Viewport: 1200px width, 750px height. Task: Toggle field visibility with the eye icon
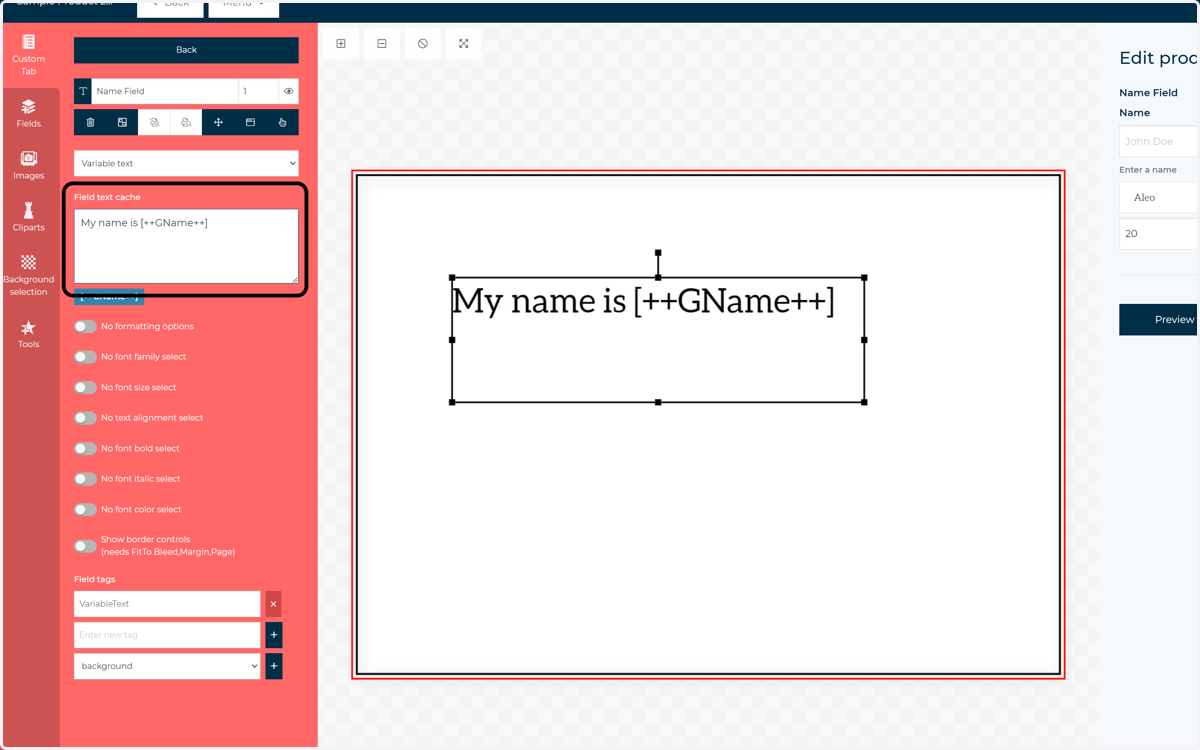pyautogui.click(x=289, y=91)
